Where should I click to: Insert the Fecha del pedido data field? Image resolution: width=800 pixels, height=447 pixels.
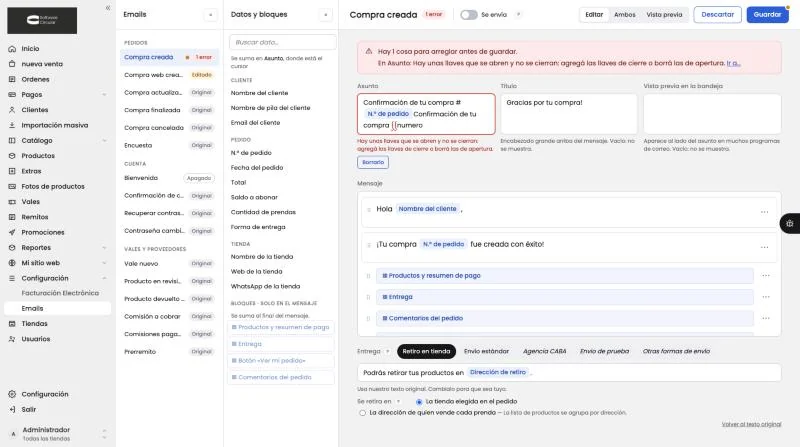click(x=257, y=168)
